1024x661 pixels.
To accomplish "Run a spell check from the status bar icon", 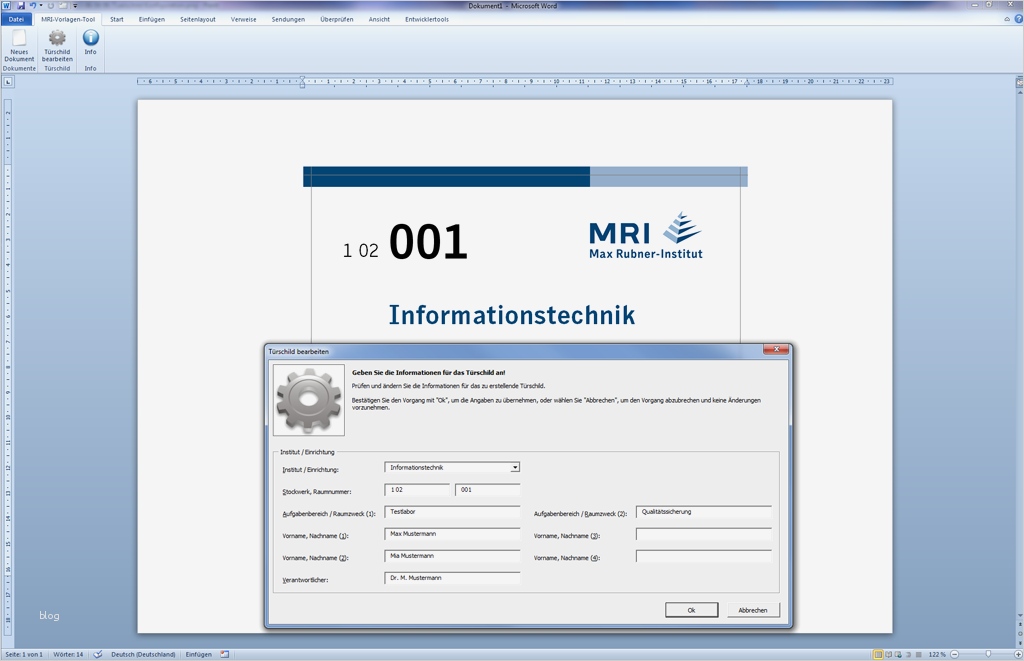I will pos(98,653).
